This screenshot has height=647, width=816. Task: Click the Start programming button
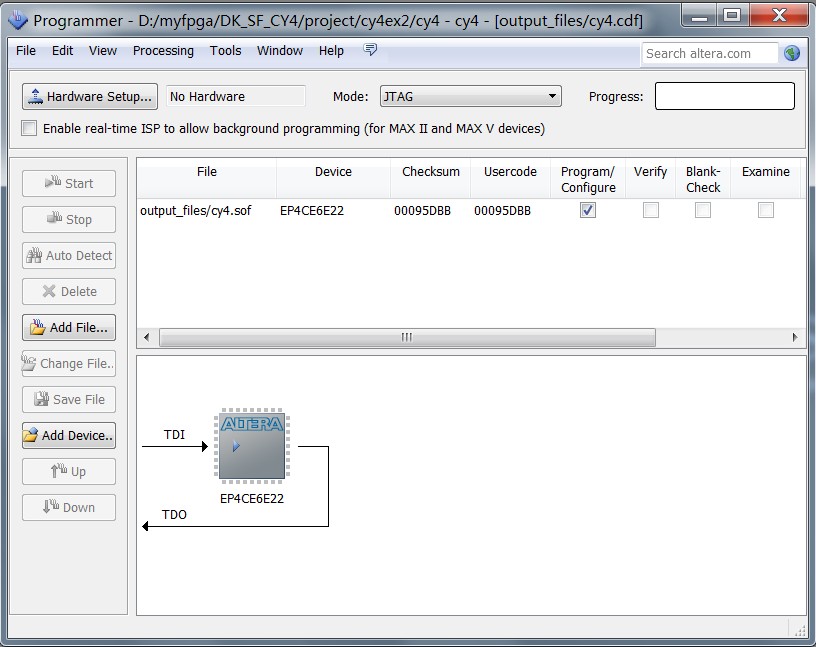click(69, 184)
